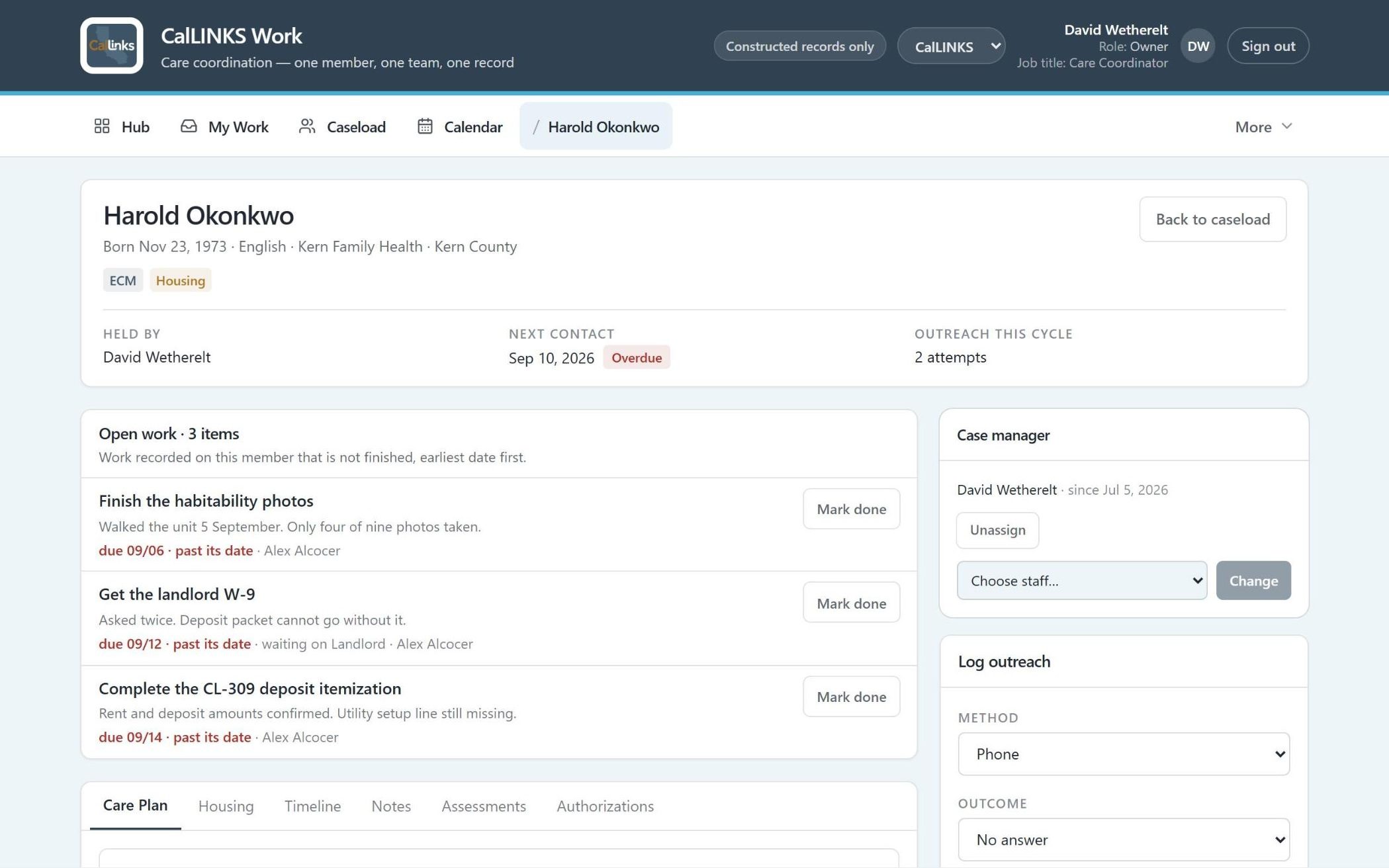
Task: Open the CalLINKS organization dropdown
Action: (951, 46)
